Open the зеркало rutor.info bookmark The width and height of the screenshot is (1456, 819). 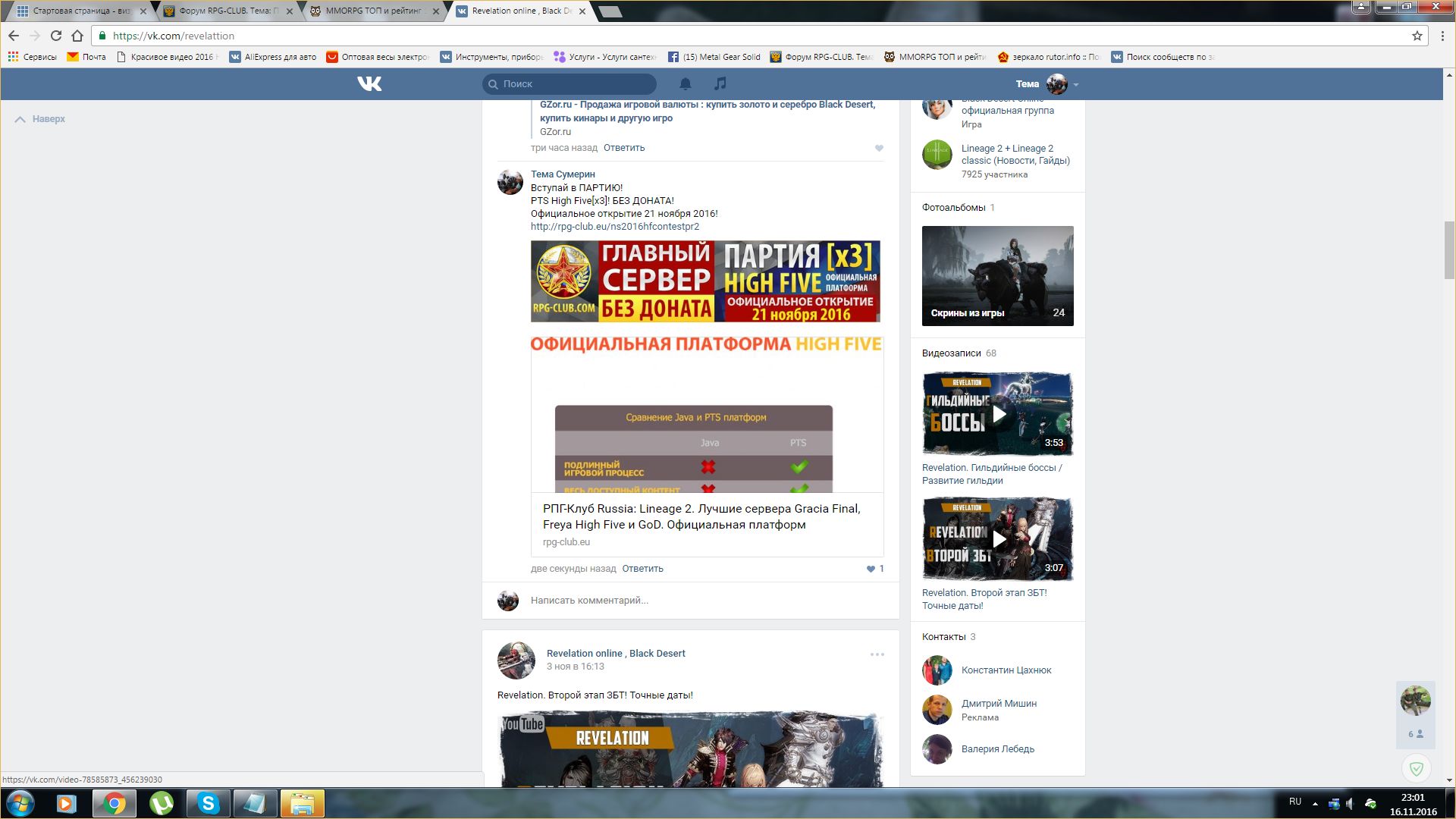pyautogui.click(x=1049, y=57)
